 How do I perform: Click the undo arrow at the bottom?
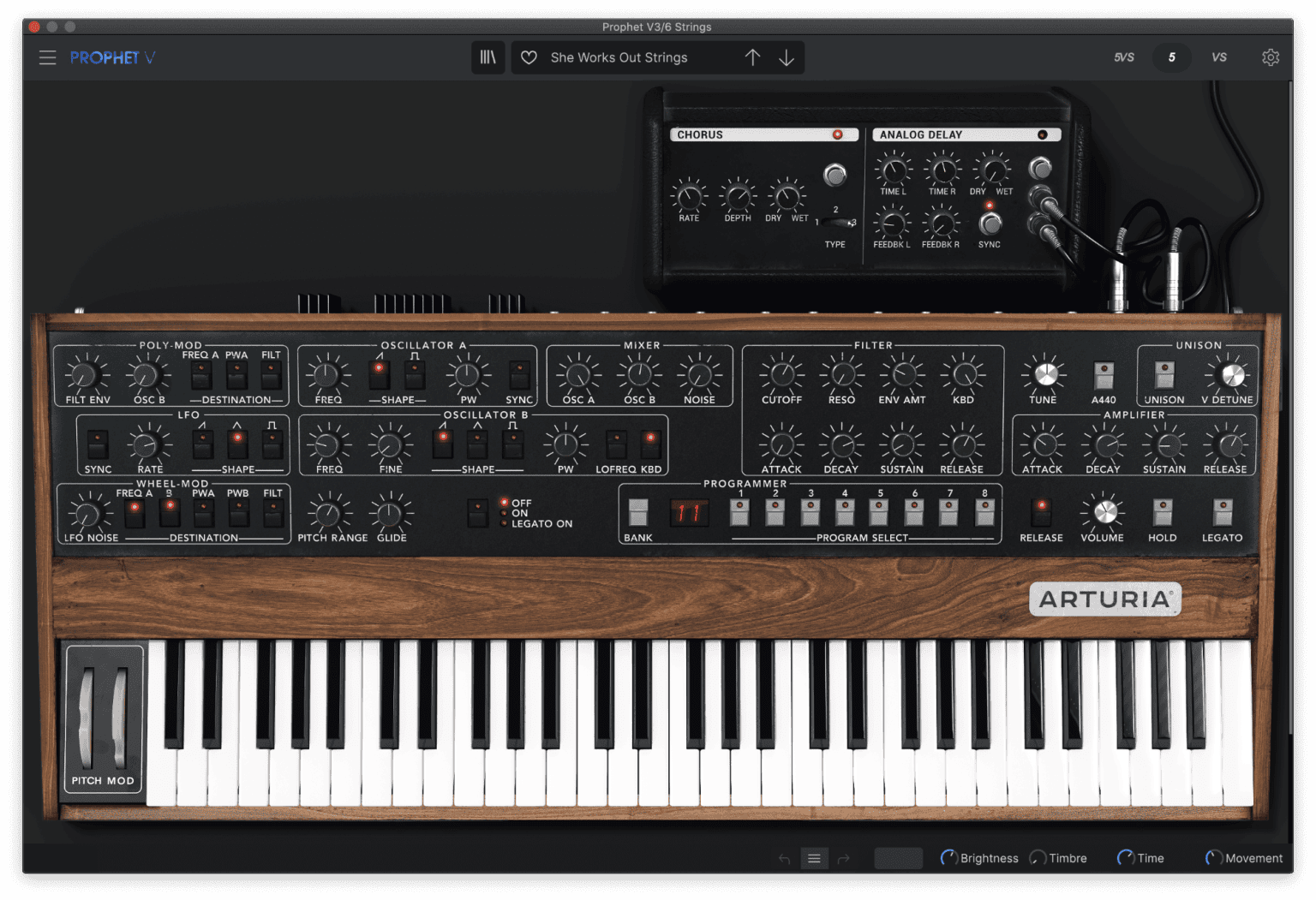(x=783, y=857)
